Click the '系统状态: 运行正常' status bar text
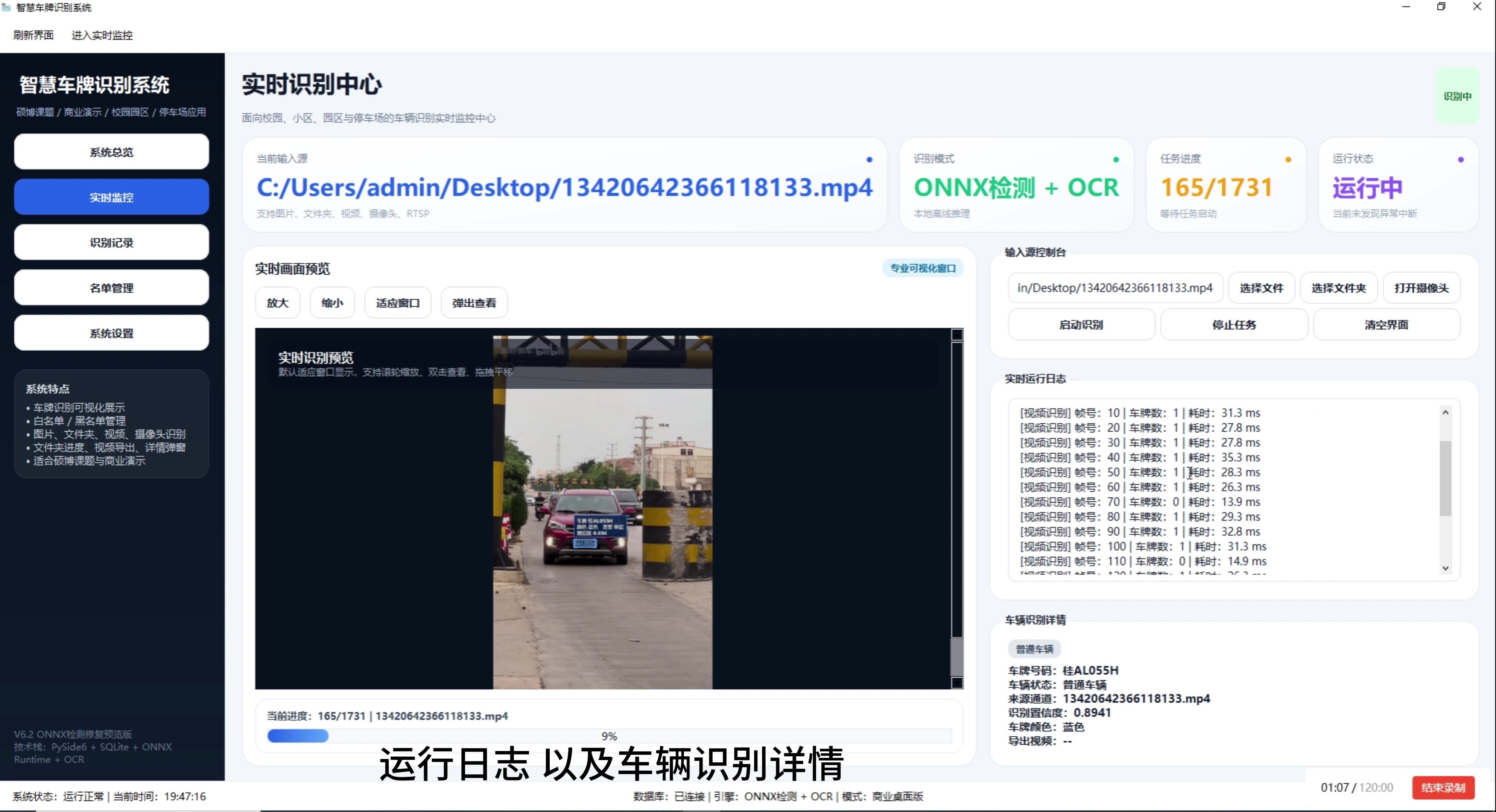Viewport: 1496px width, 812px height. click(59, 796)
